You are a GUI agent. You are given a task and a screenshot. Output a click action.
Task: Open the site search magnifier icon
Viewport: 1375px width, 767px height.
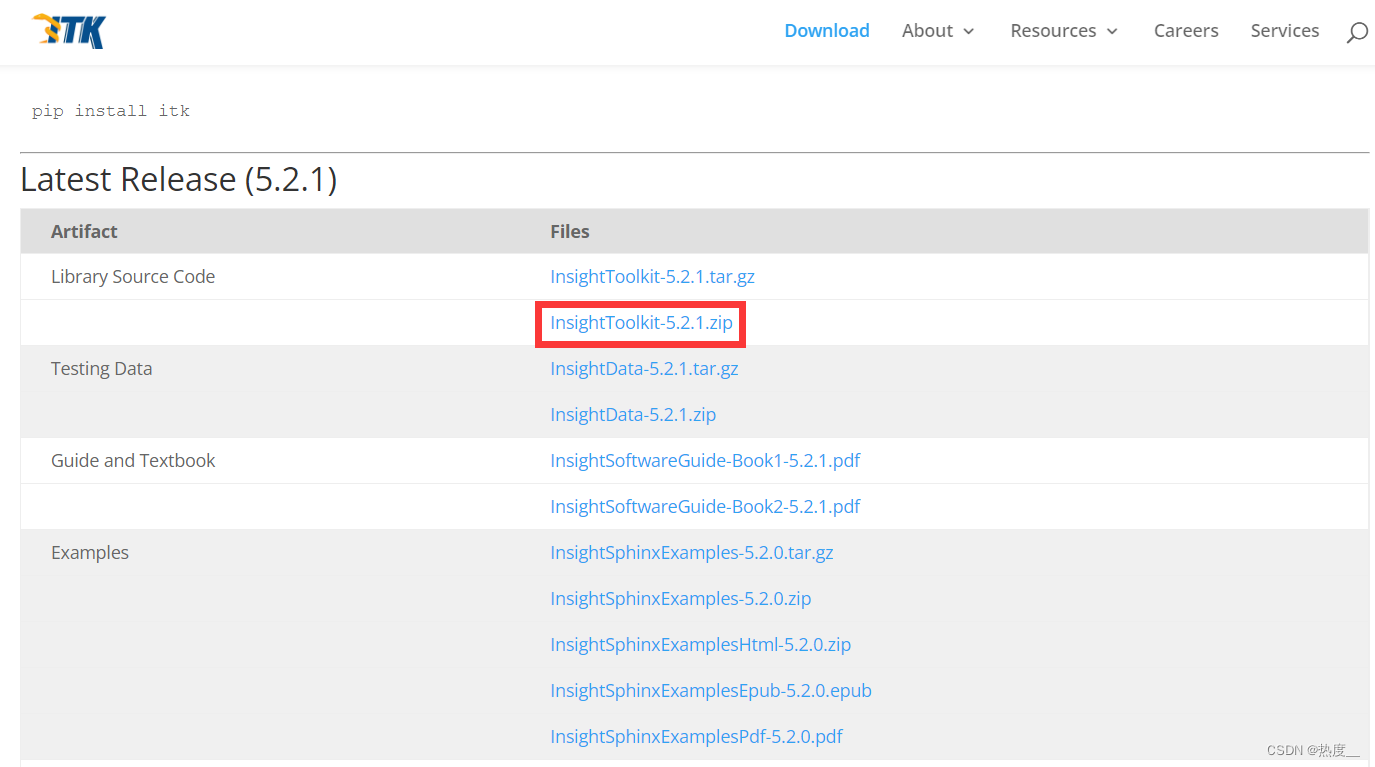point(1356,32)
